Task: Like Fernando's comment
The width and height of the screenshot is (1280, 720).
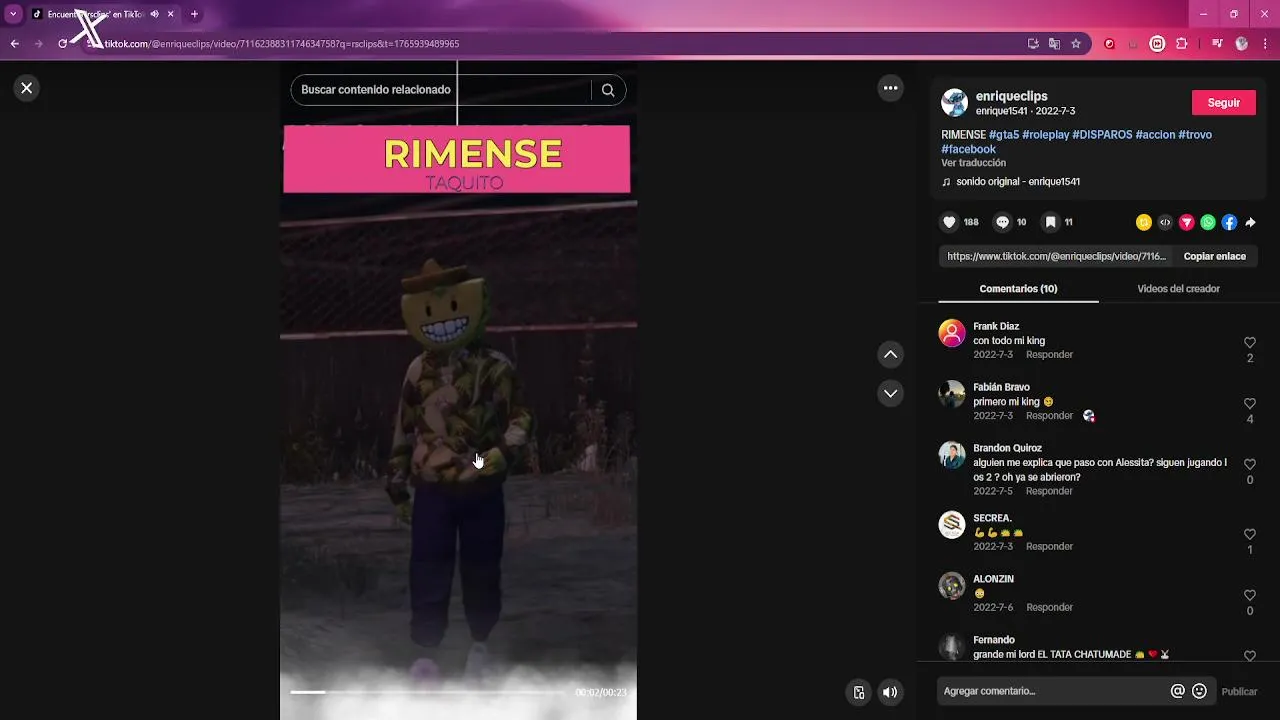Action: pos(1250,656)
